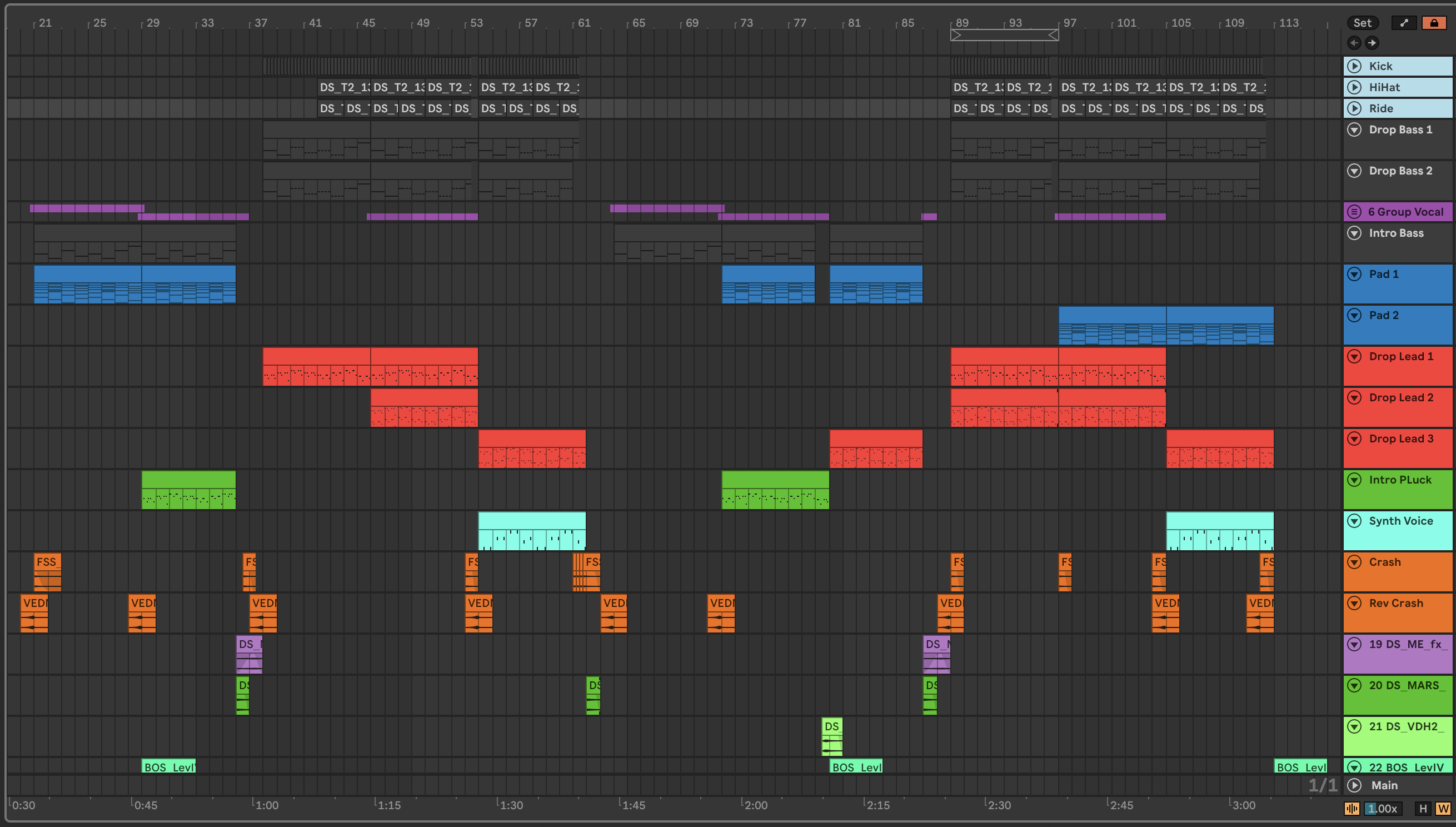
Task: Toggle the automation lock button
Action: tap(1433, 23)
